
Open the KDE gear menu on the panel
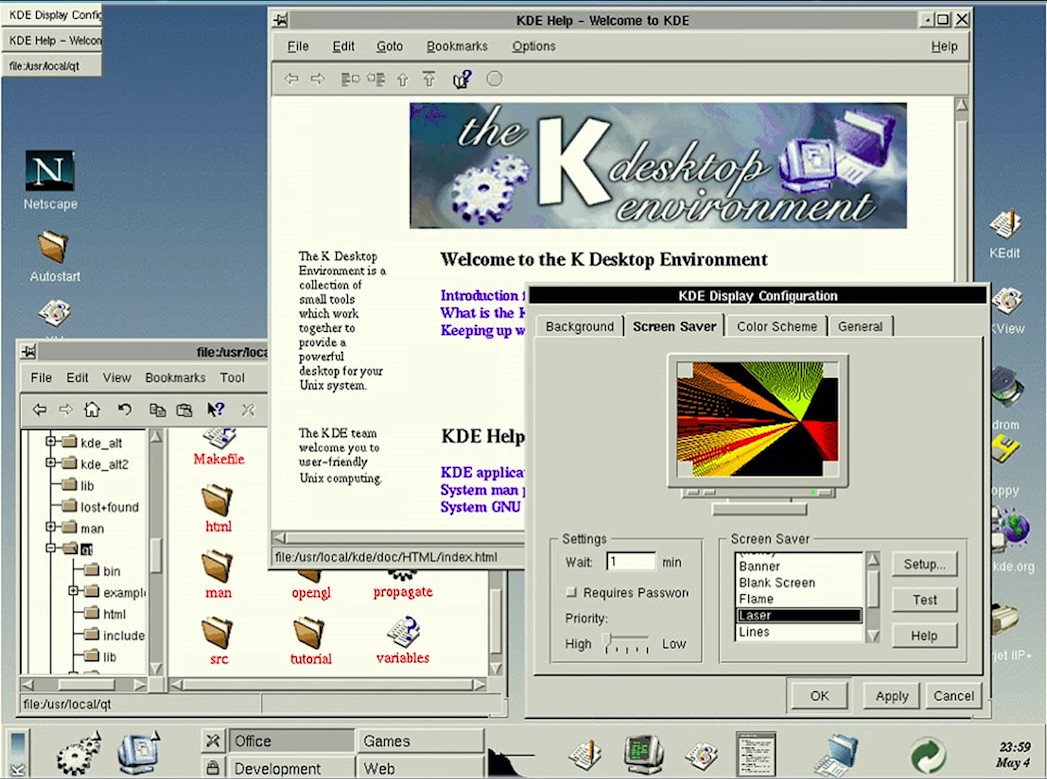[x=78, y=752]
